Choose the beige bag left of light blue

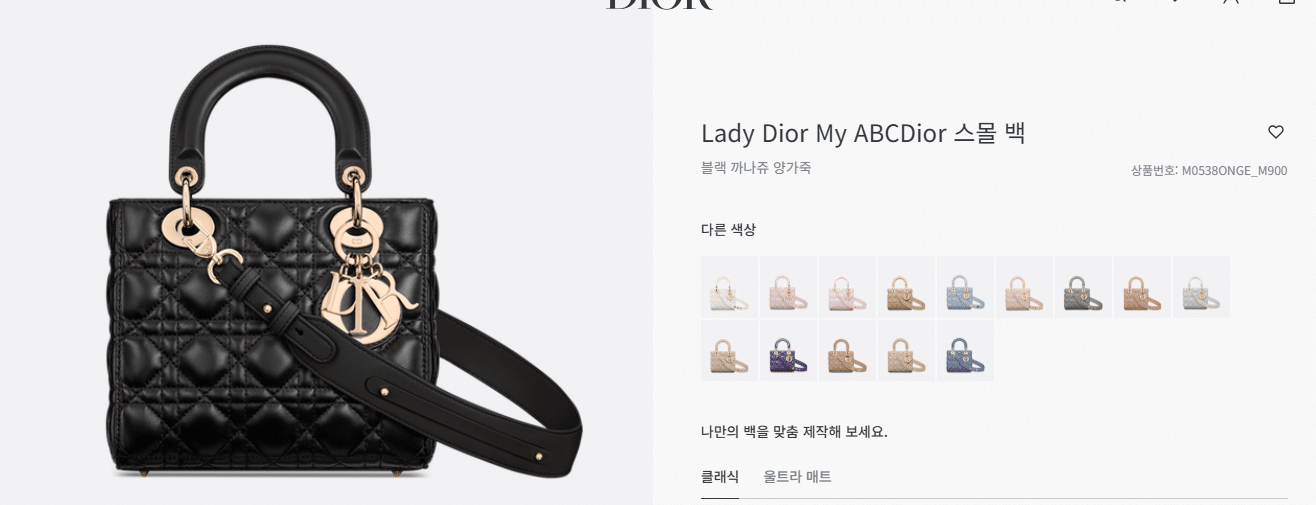(x=906, y=287)
